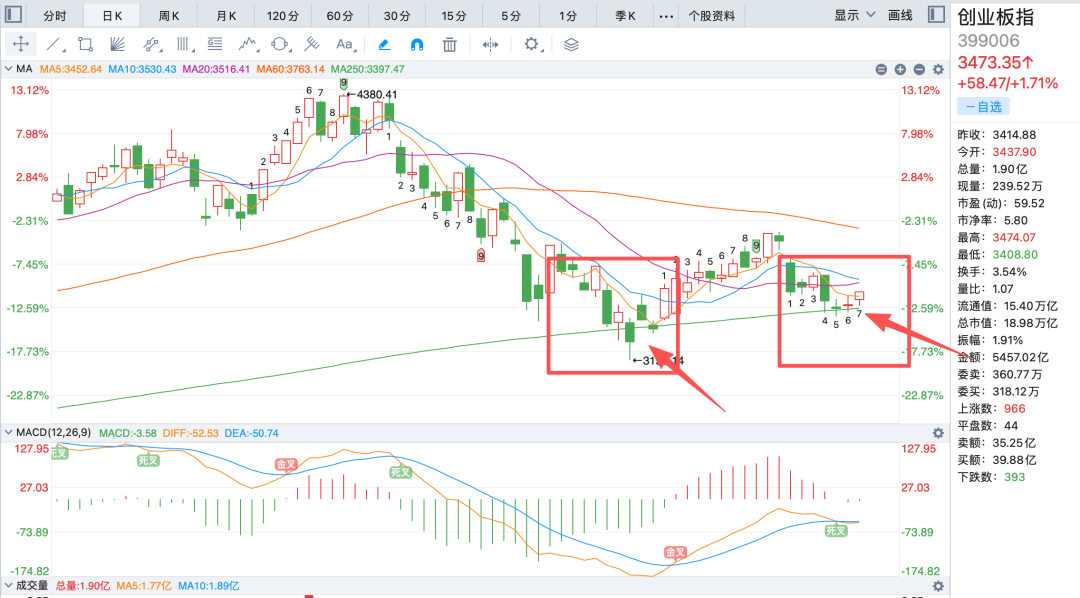1080x598 pixels.
Task: Switch to the 周K tab
Action: pyautogui.click(x=169, y=15)
